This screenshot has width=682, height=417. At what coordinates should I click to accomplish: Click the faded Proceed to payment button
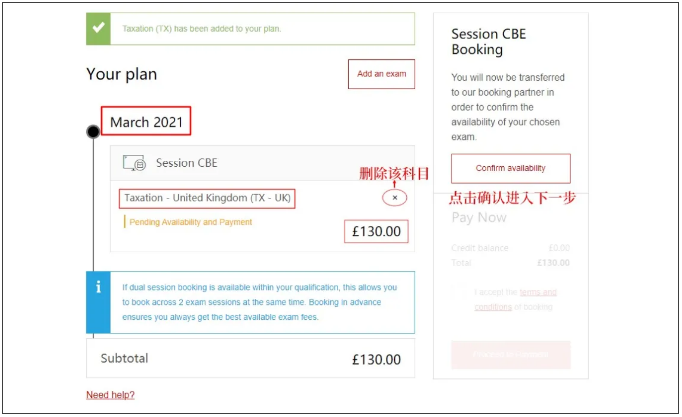pyautogui.click(x=511, y=355)
